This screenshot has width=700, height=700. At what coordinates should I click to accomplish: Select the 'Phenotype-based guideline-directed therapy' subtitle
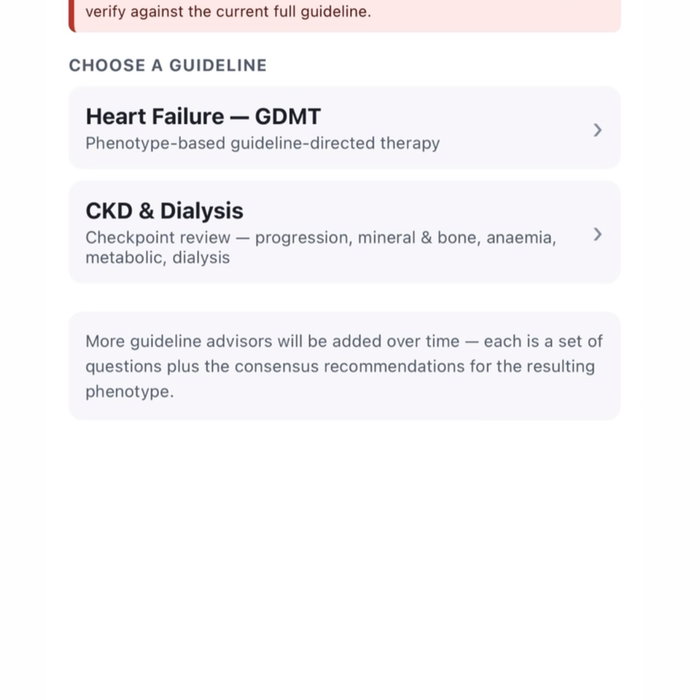(262, 143)
